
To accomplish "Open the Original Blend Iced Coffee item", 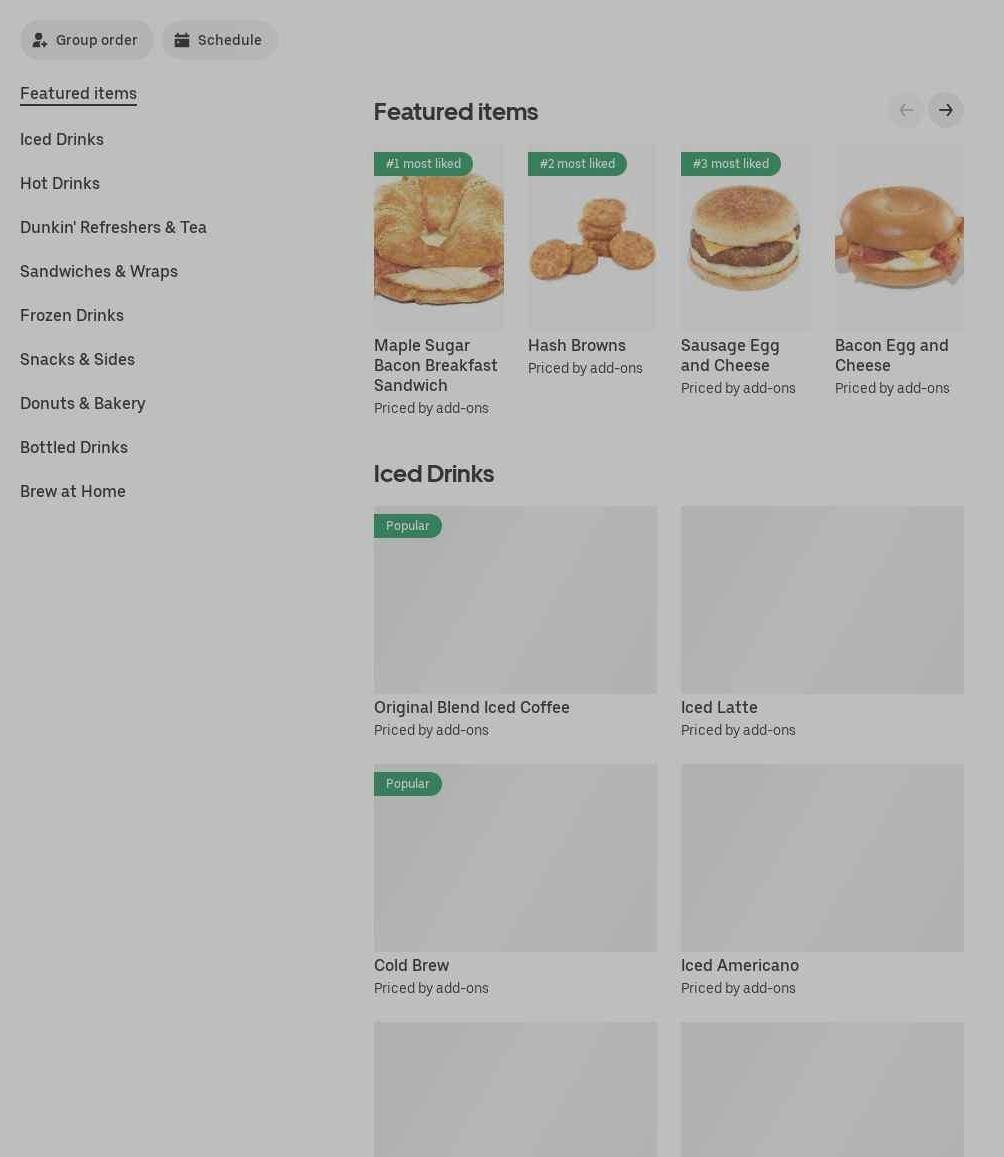I will coord(516,622).
